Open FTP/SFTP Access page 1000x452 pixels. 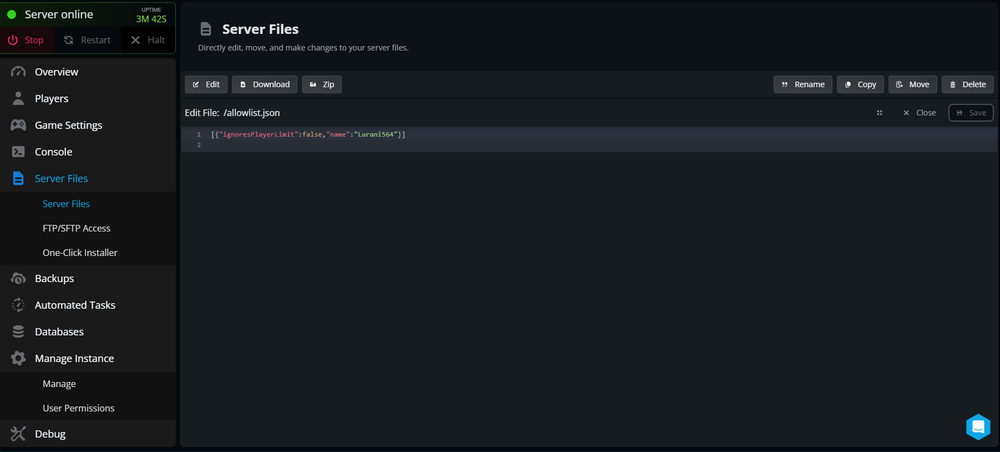(x=76, y=228)
